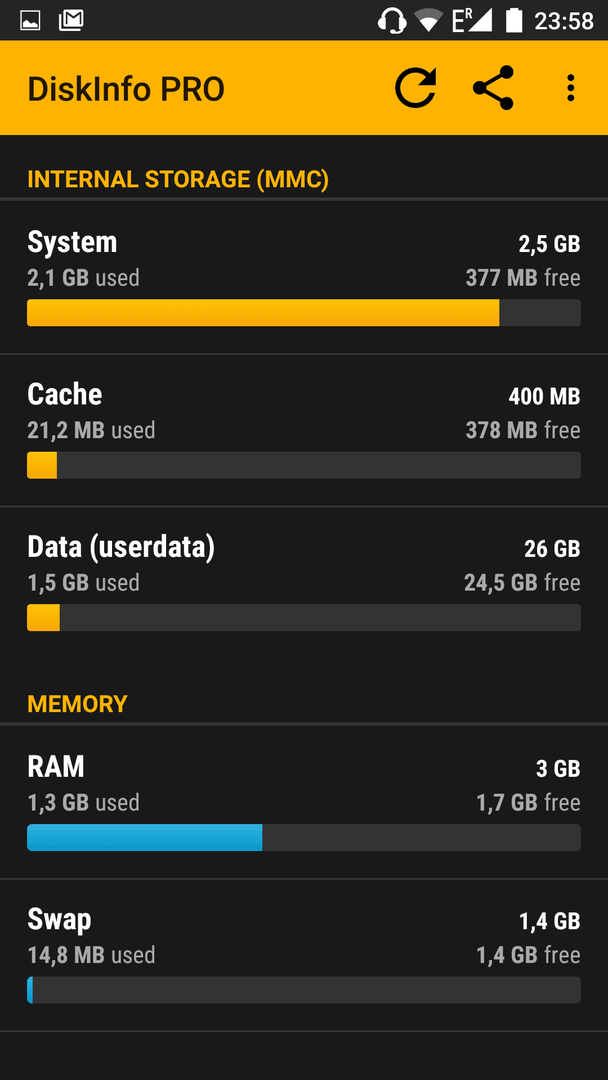This screenshot has width=608, height=1080.
Task: Open the System partition entry
Action: (x=304, y=278)
